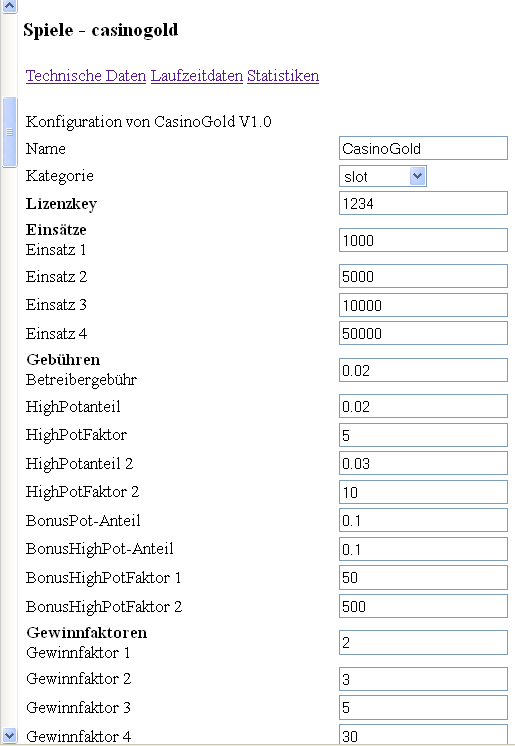This screenshot has height=746, width=515.
Task: Select the Einsatz 1 input field
Action: (x=423, y=240)
